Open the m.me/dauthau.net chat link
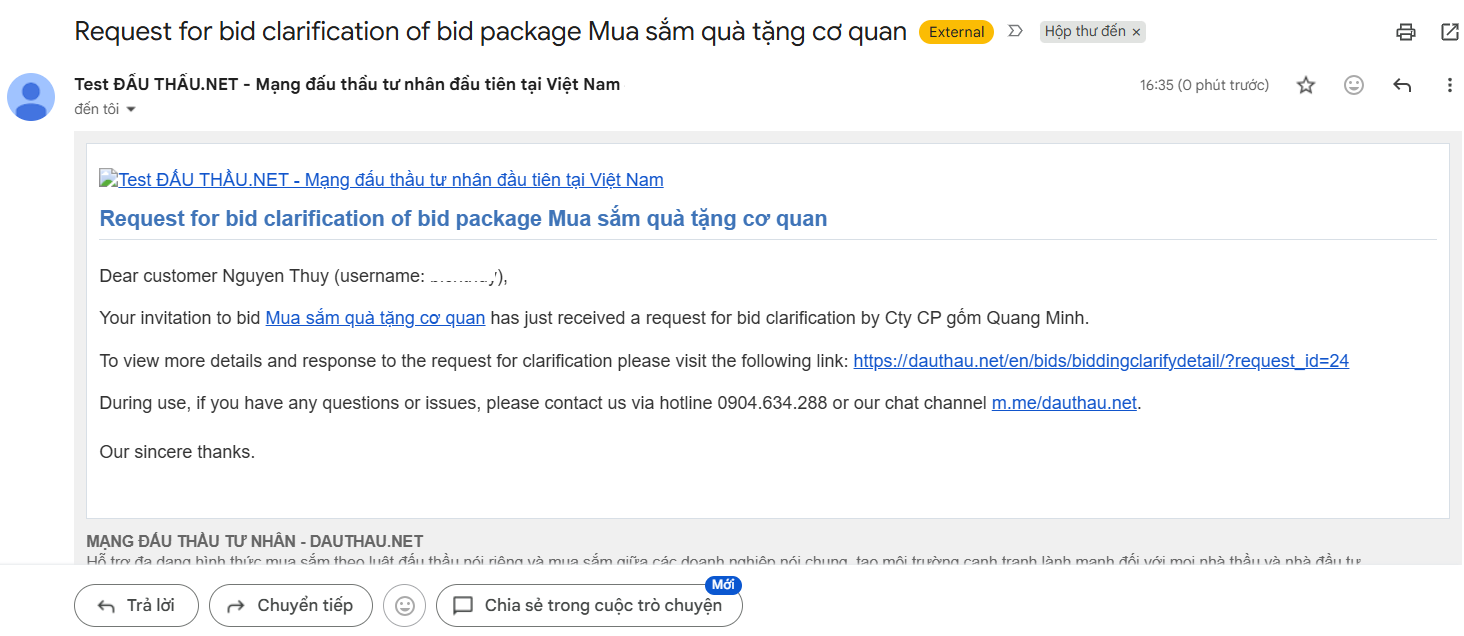This screenshot has height=636, width=1464. (1064, 403)
